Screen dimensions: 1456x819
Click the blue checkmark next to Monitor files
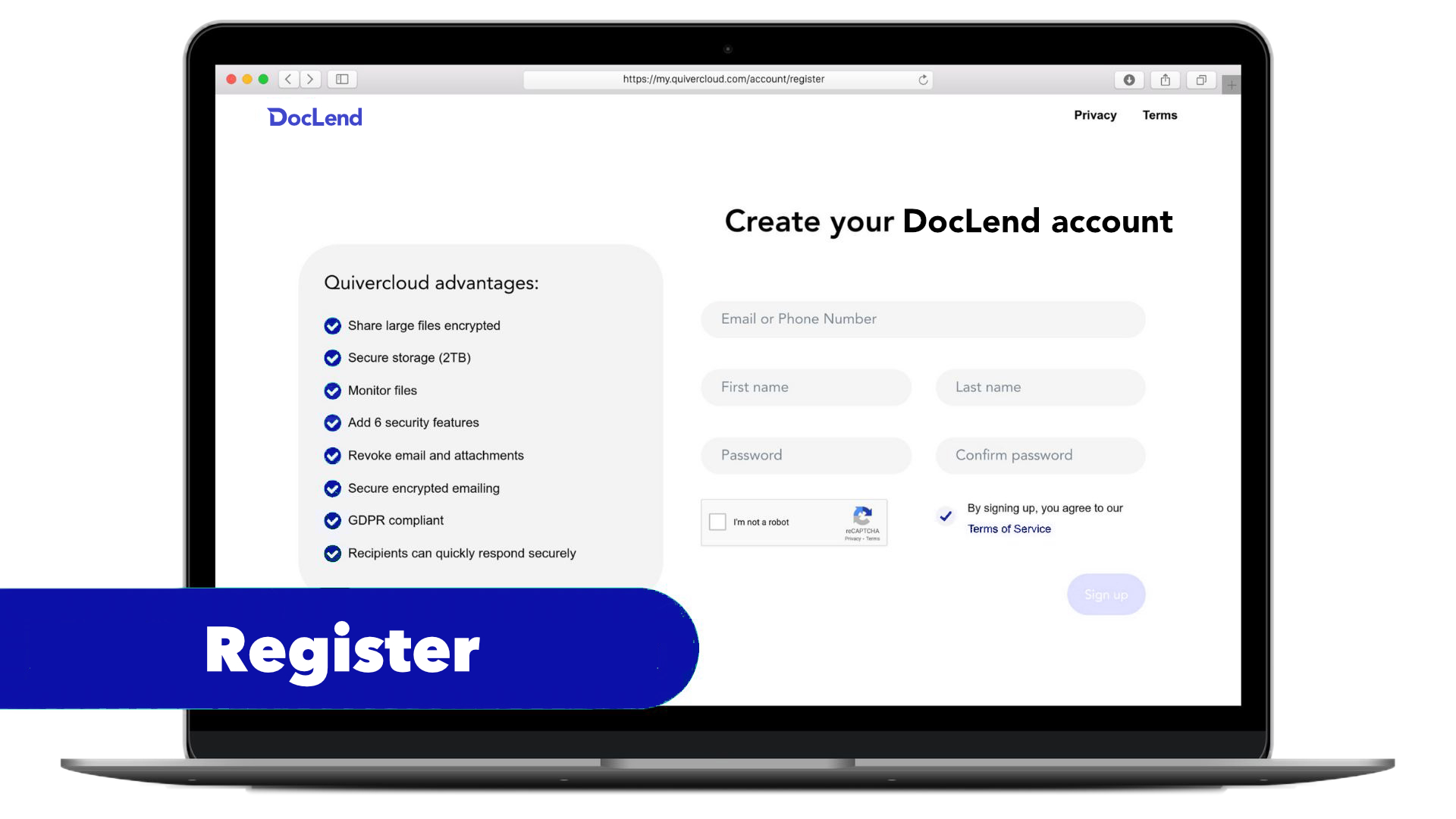click(x=332, y=390)
